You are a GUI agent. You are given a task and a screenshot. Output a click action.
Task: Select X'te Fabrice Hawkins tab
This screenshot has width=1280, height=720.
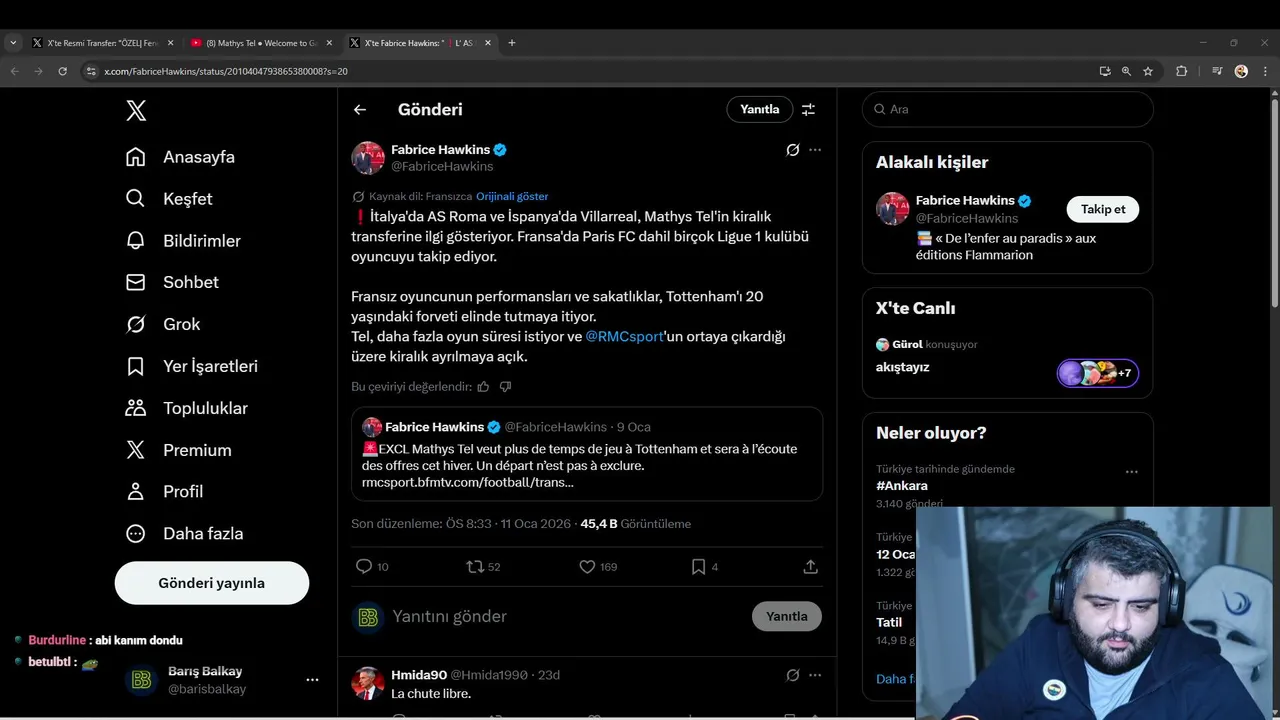(x=419, y=43)
